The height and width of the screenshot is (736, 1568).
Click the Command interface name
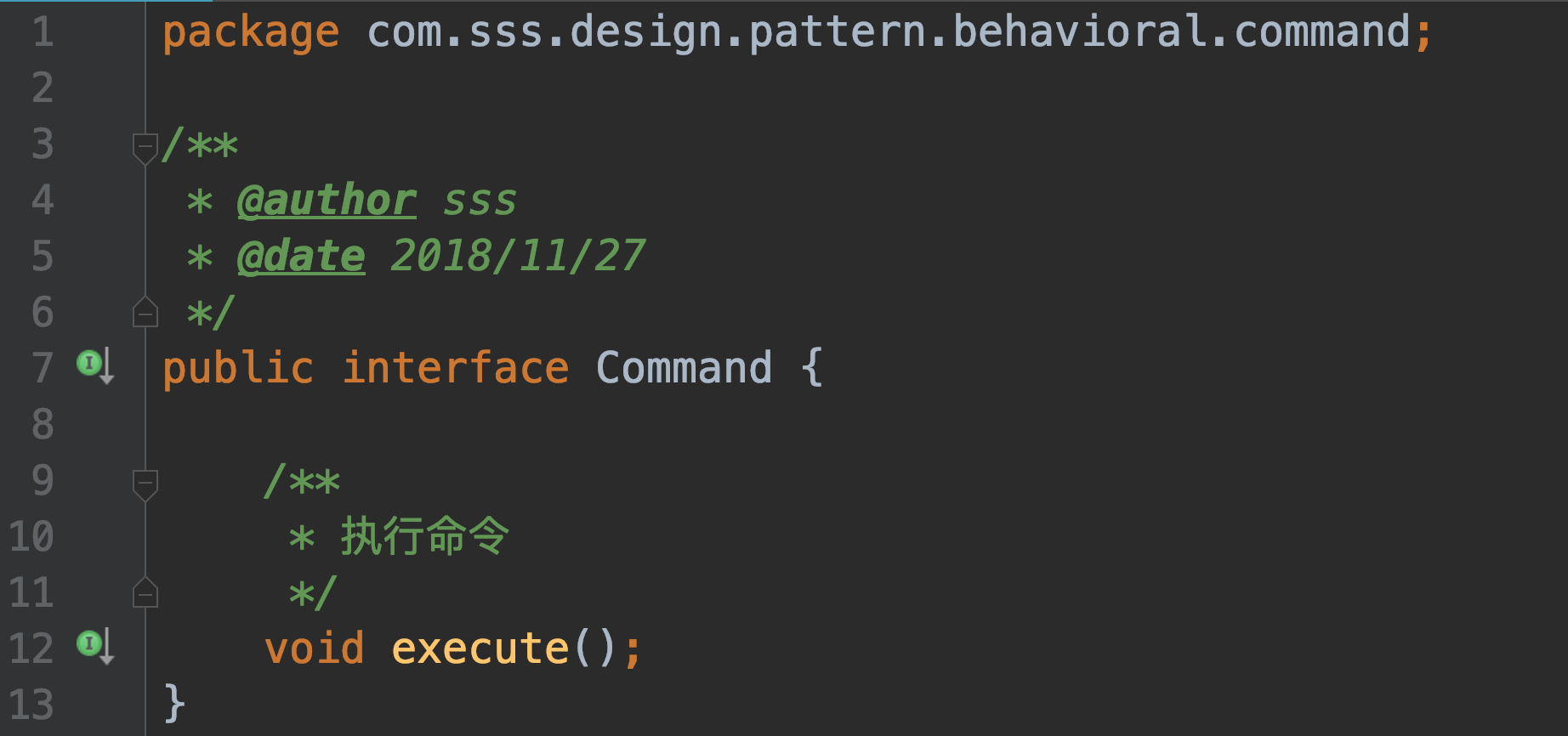(684, 368)
